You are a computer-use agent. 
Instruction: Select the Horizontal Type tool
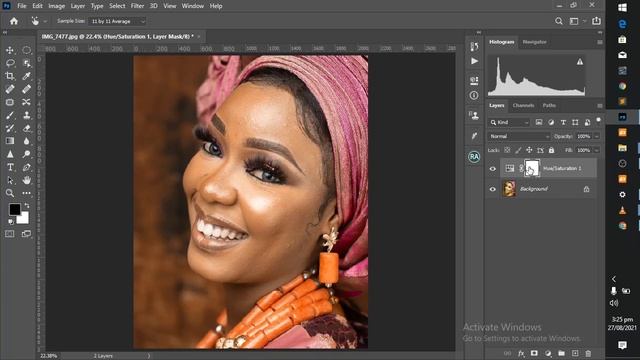10,167
